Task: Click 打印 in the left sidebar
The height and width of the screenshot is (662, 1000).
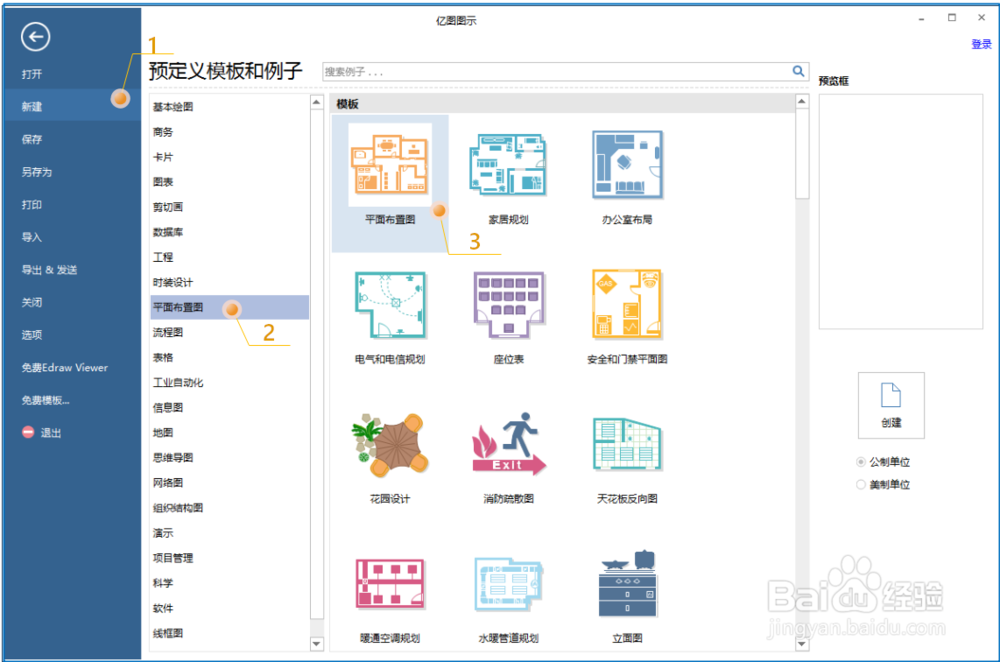Action: (x=32, y=204)
